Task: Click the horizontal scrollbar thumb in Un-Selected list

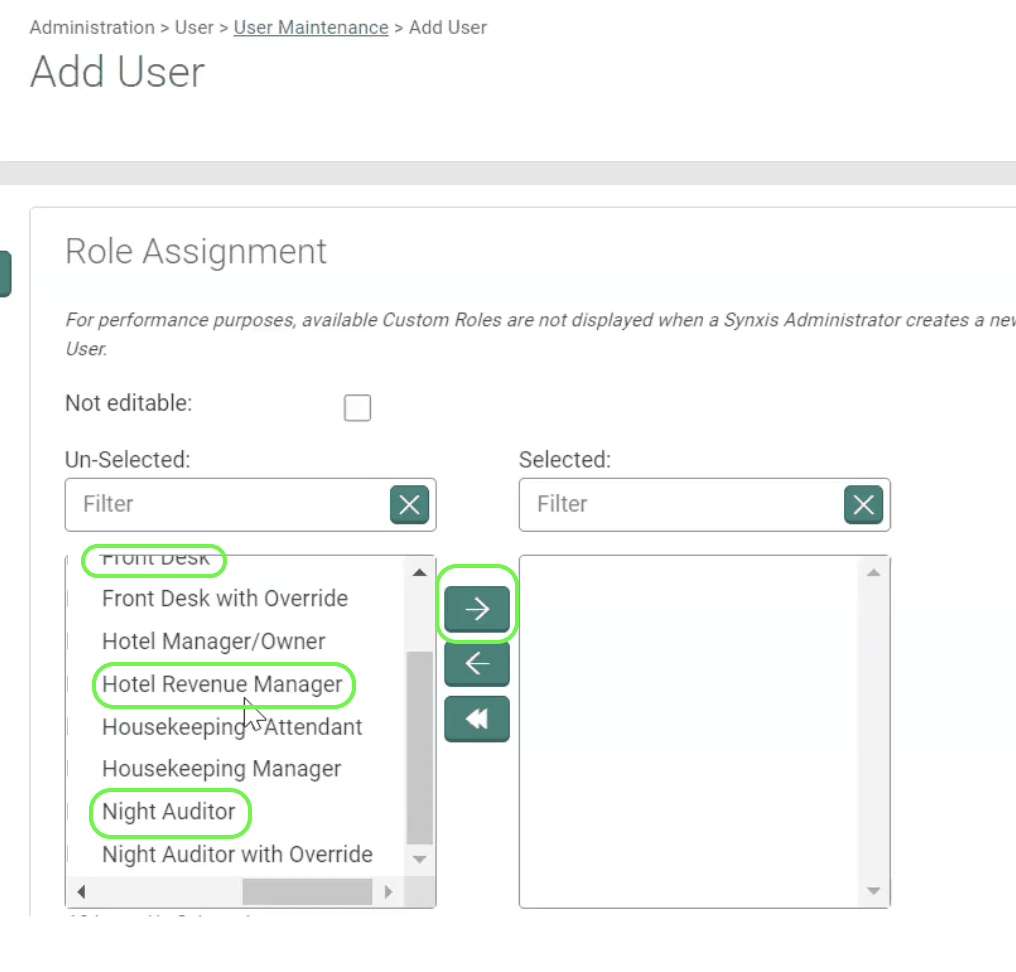Action: (306, 891)
